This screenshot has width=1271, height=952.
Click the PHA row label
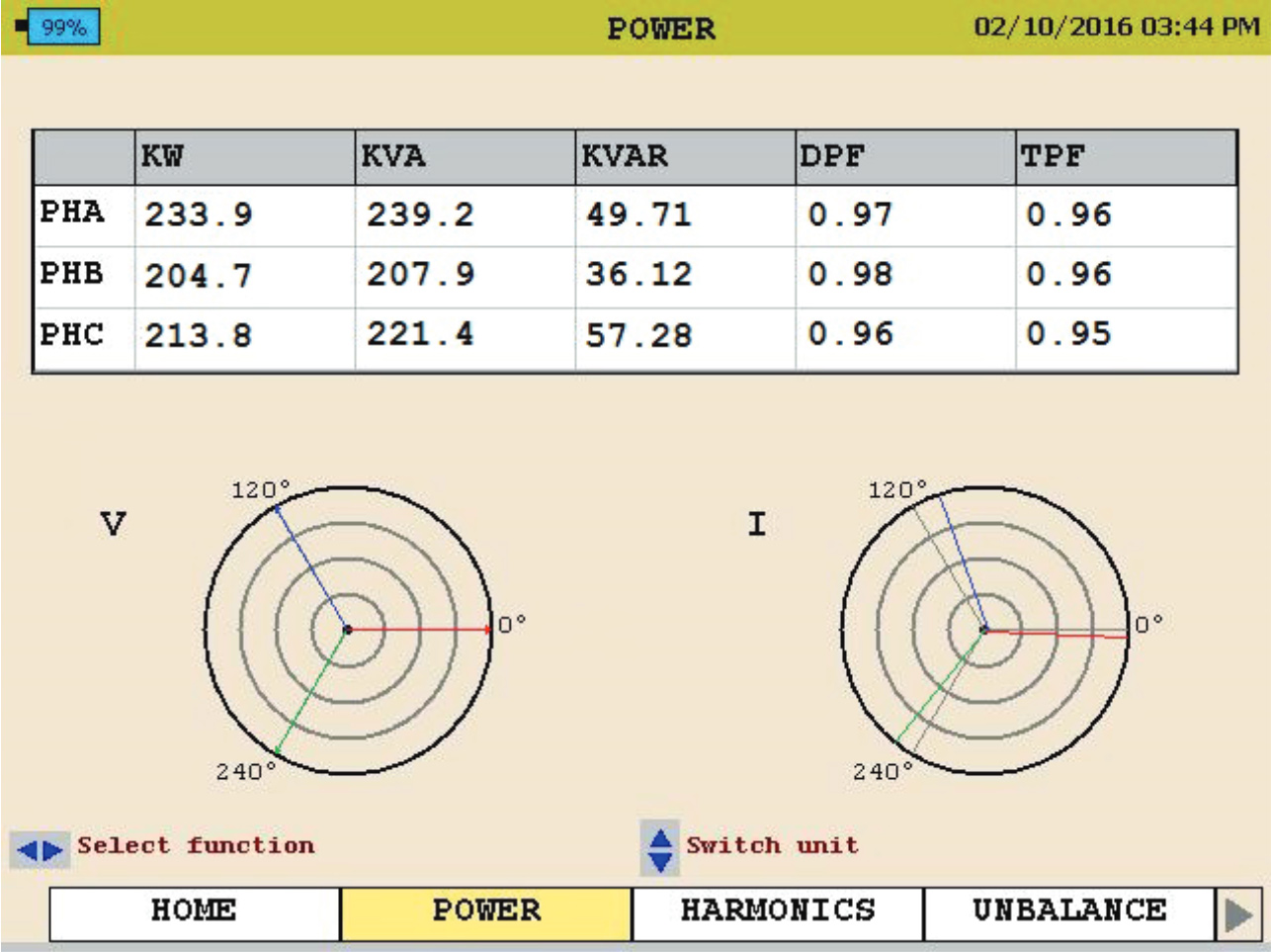(71, 212)
